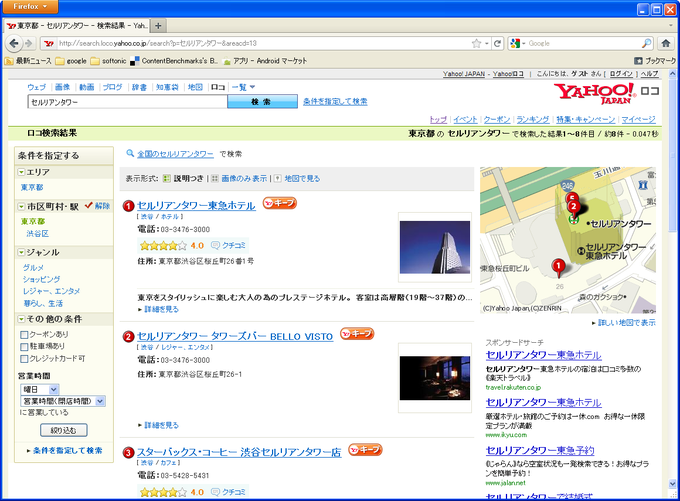Image resolution: width=680 pixels, height=501 pixels.
Task: Open address bar history dropdown arrow
Action: tap(487, 43)
